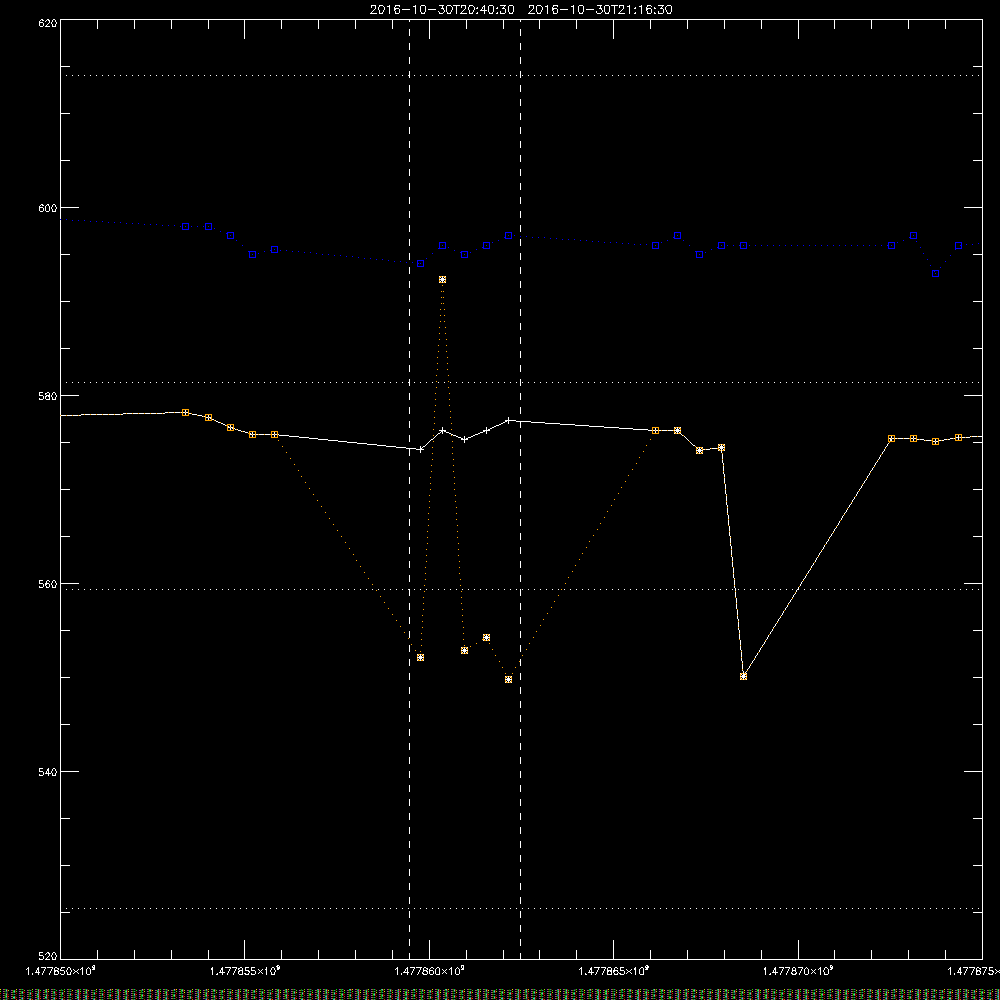
Task: Click the x-axis label 1.477865×10⁹
Action: pos(614,971)
